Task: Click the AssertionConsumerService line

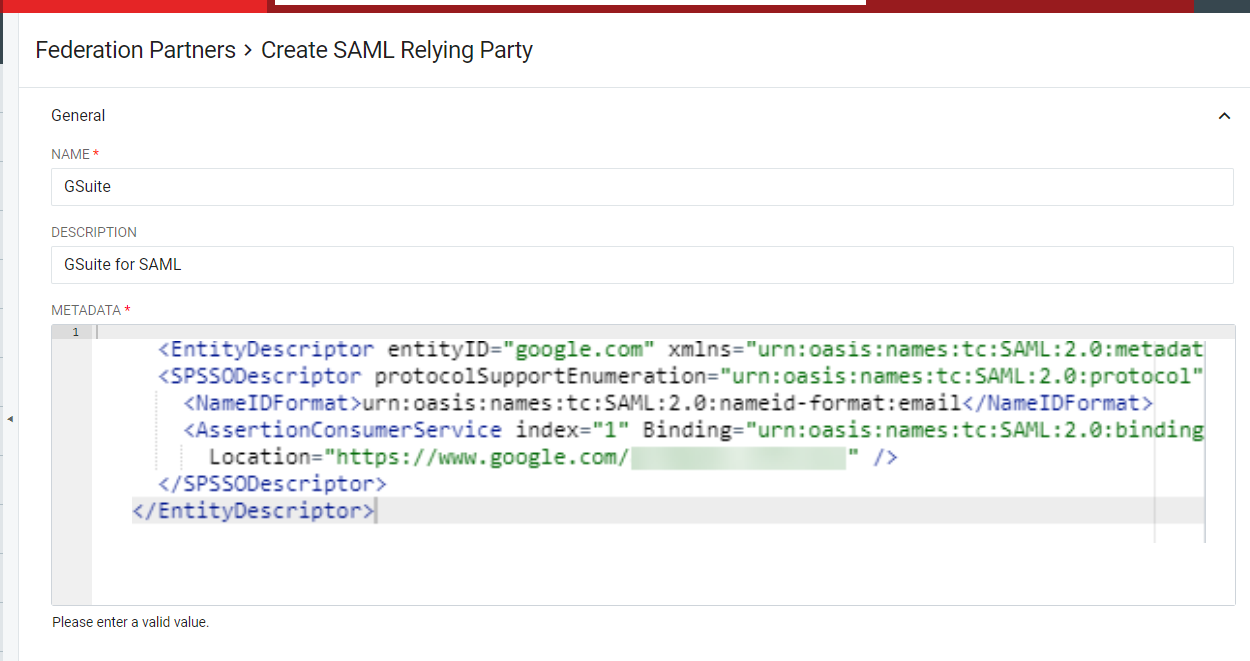Action: [694, 430]
